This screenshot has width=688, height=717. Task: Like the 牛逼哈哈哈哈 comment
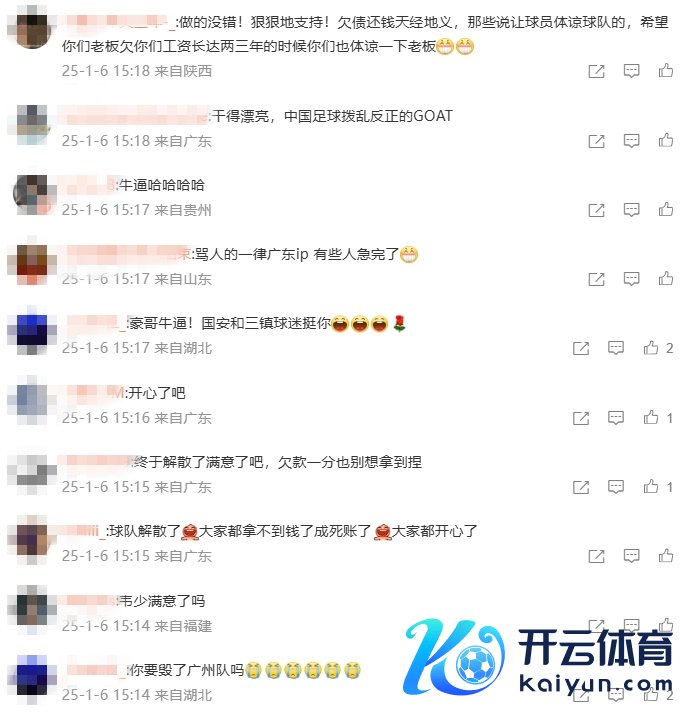click(x=666, y=209)
